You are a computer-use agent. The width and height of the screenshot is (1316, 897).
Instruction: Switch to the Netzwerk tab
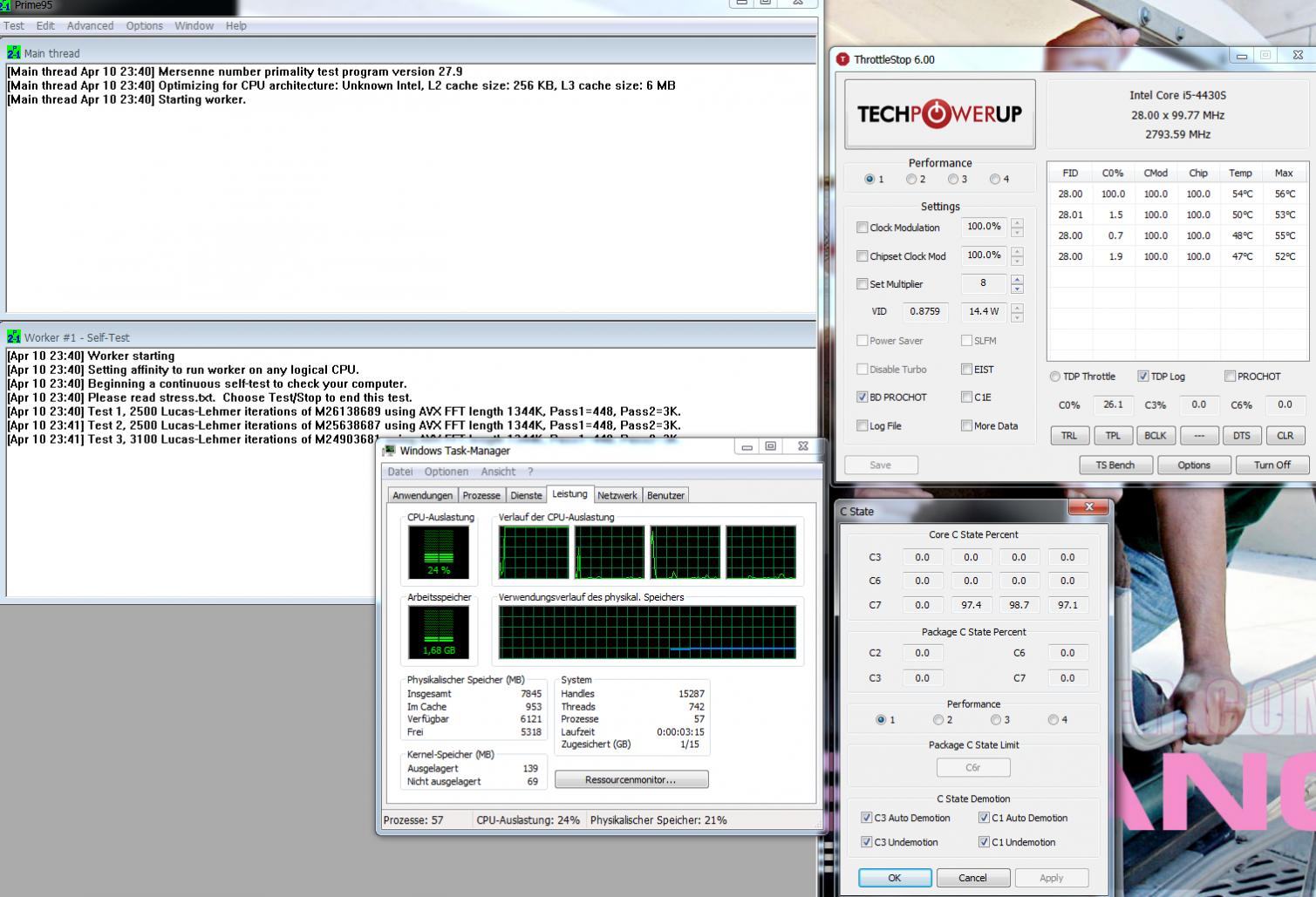[617, 495]
